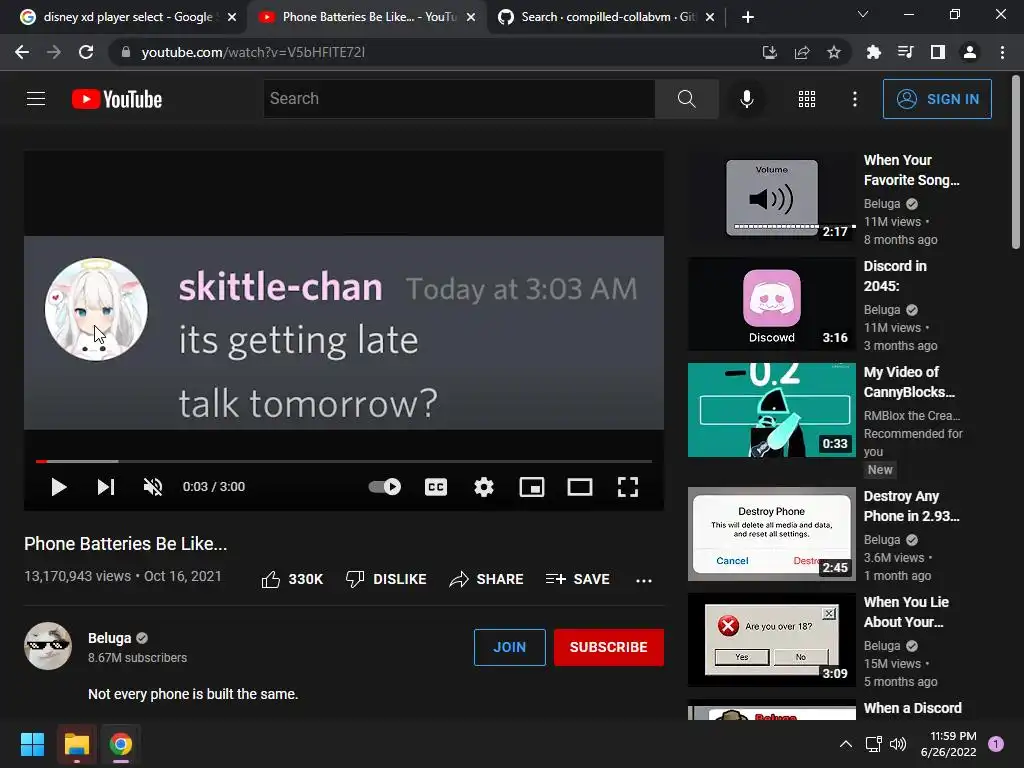Show hidden tray icons chevron
The image size is (1024, 768).
click(x=846, y=744)
